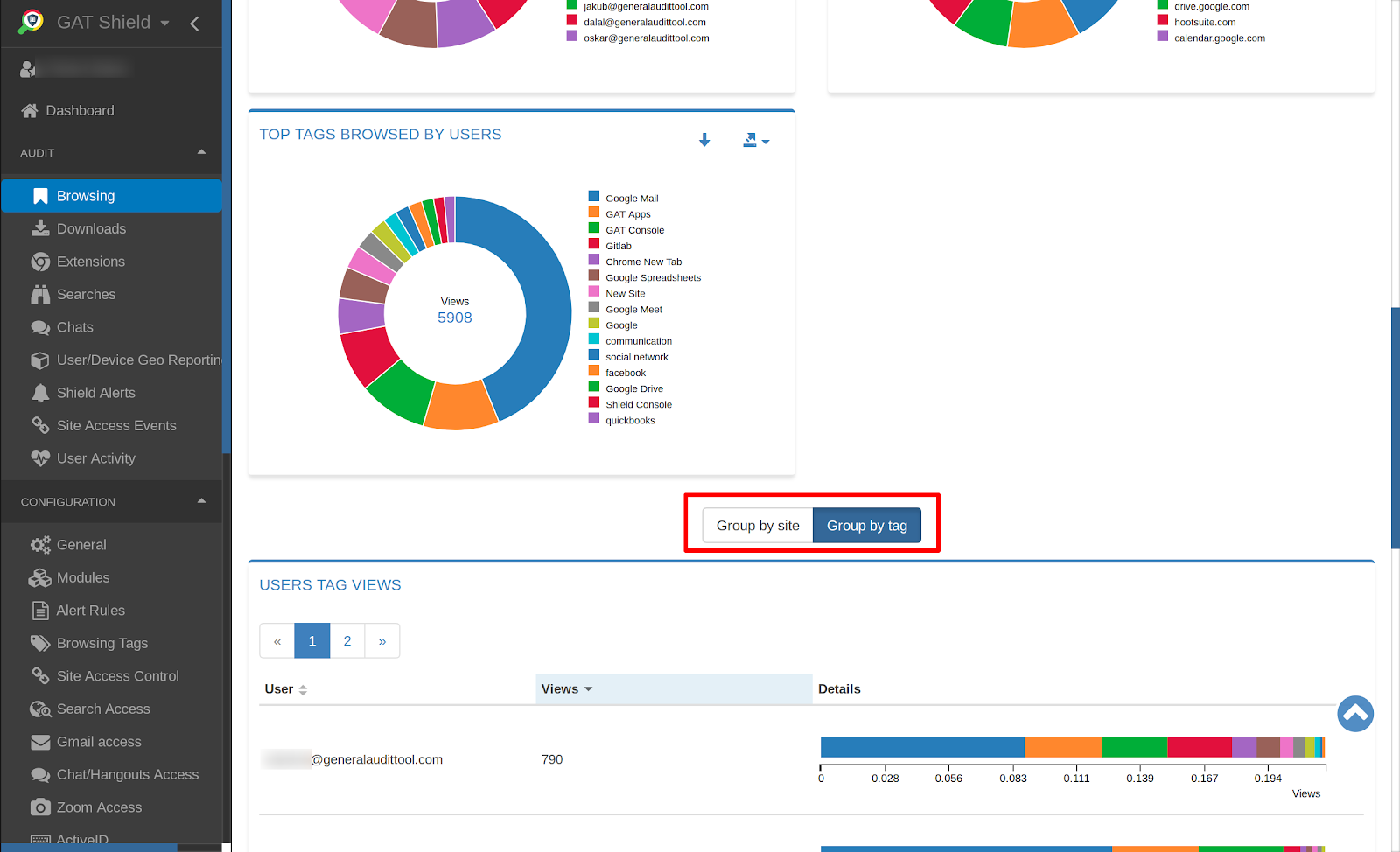This screenshot has height=852, width=1400.
Task: Collapse the CONFIGURATION section
Action: (x=201, y=501)
